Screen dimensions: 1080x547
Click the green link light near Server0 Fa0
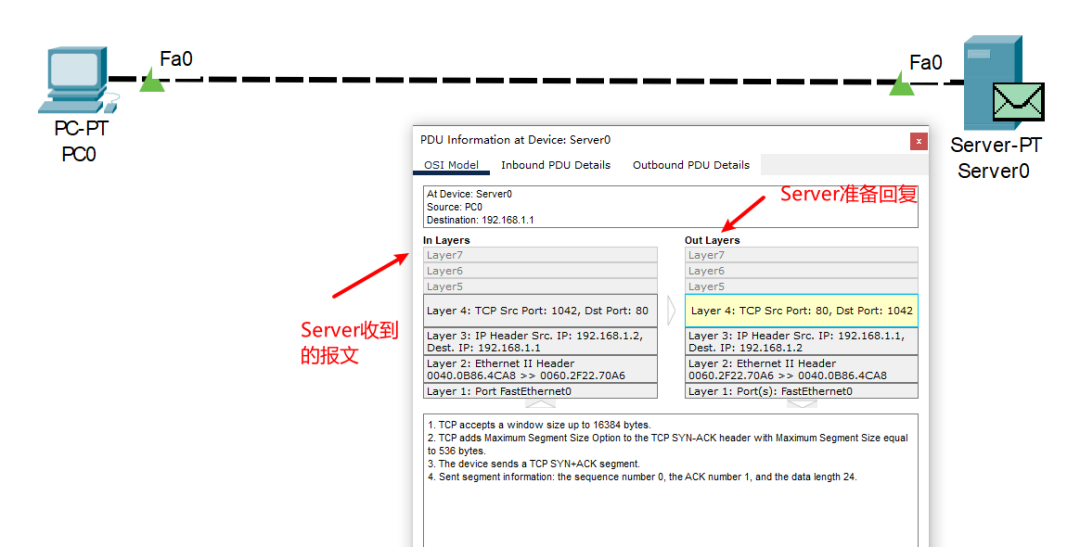pyautogui.click(x=901, y=83)
